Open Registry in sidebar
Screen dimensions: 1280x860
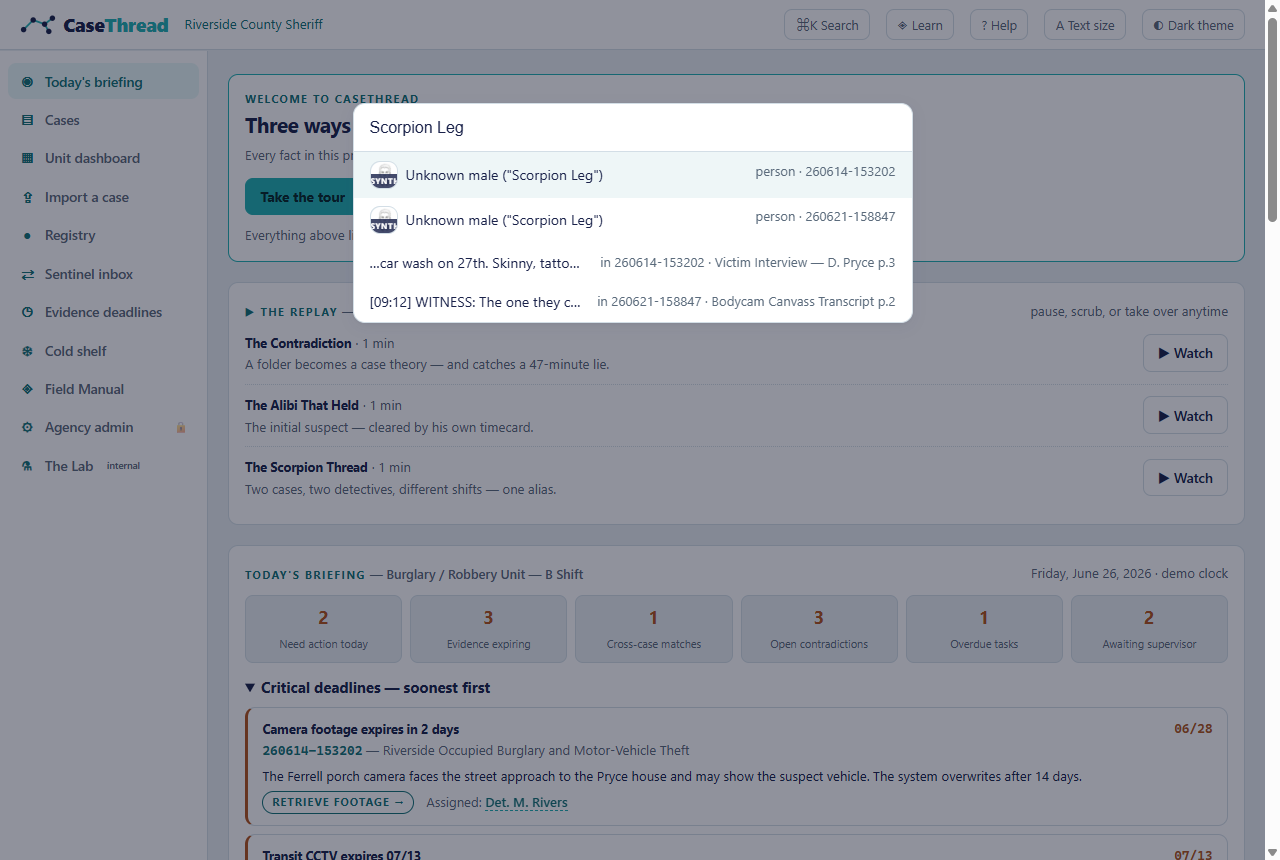coord(103,236)
